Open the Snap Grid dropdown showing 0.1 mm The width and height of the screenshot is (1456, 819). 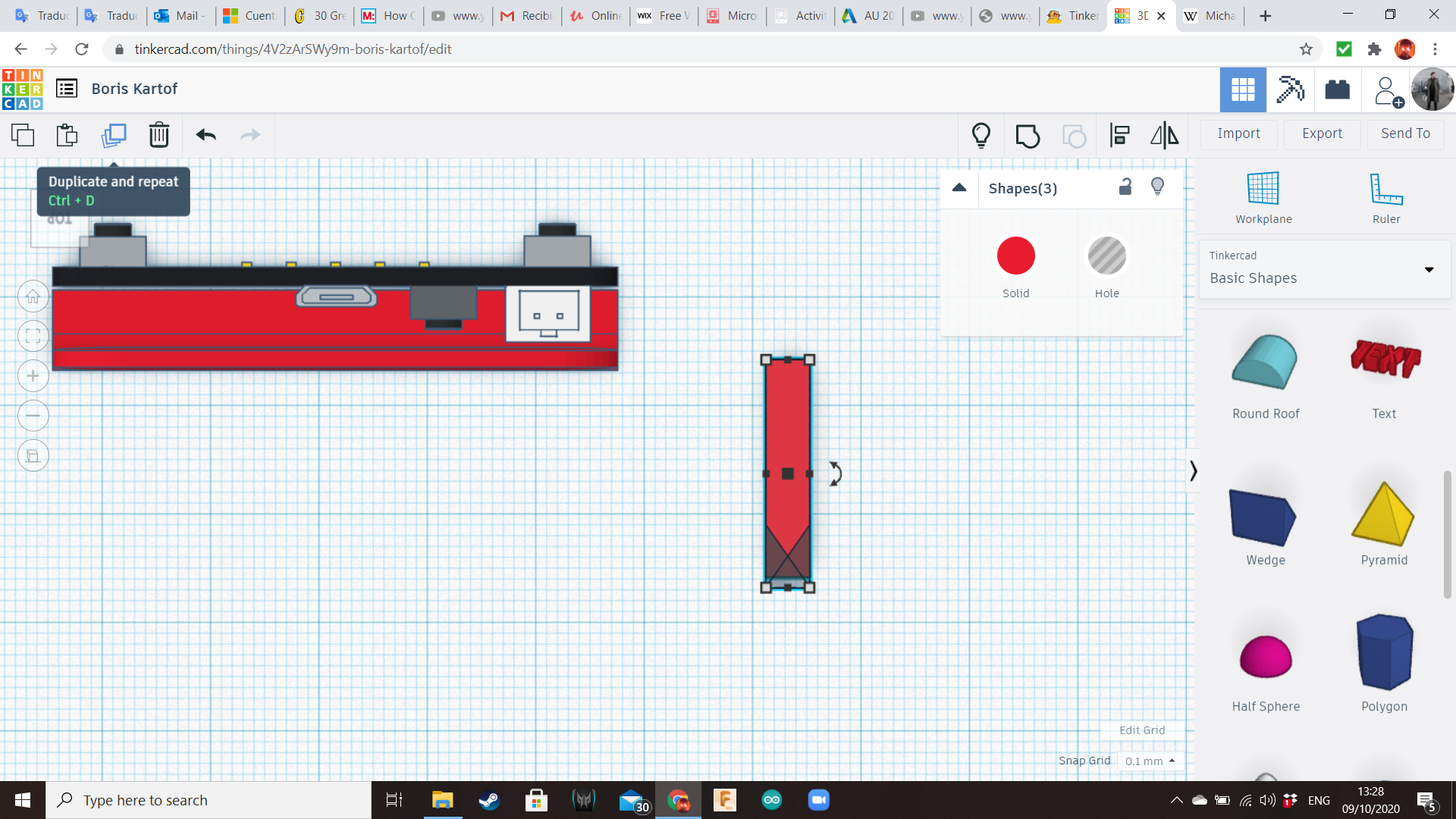1150,761
